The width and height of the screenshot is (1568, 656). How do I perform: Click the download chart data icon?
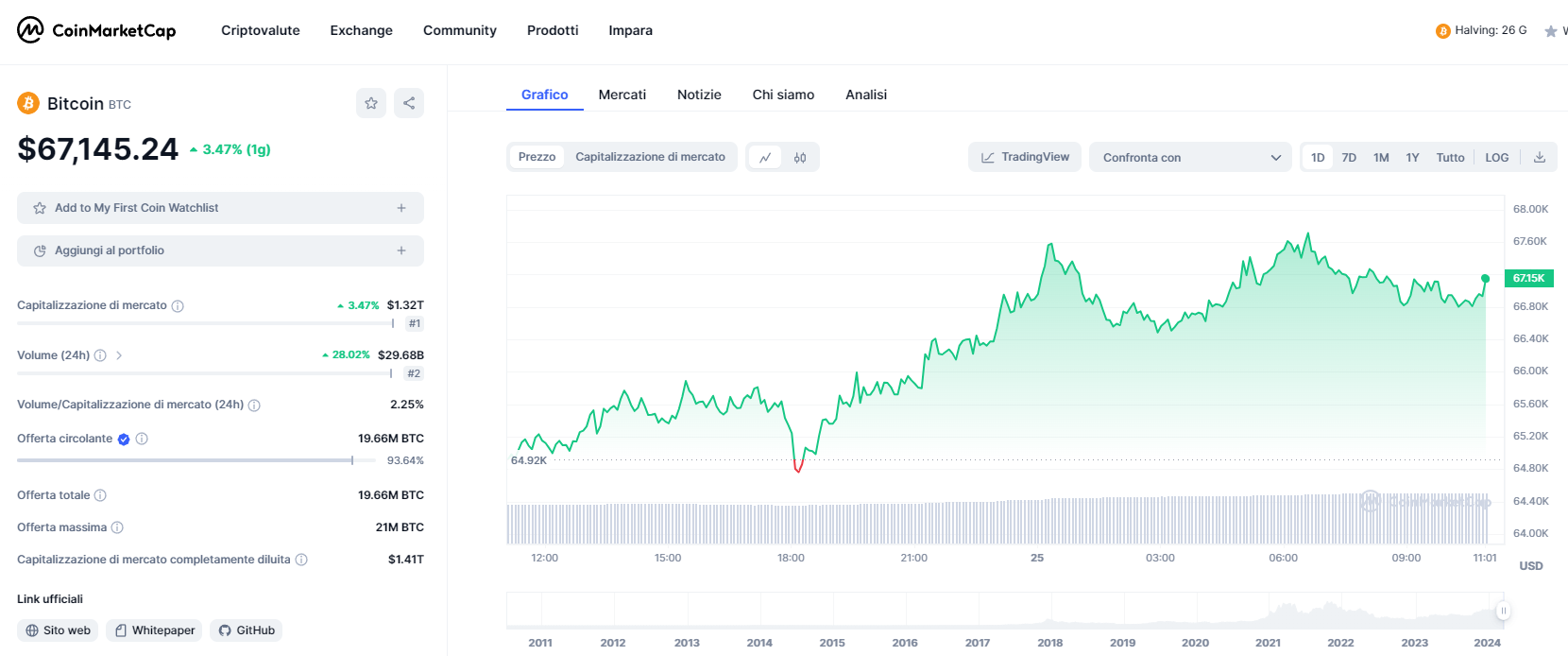click(1539, 158)
